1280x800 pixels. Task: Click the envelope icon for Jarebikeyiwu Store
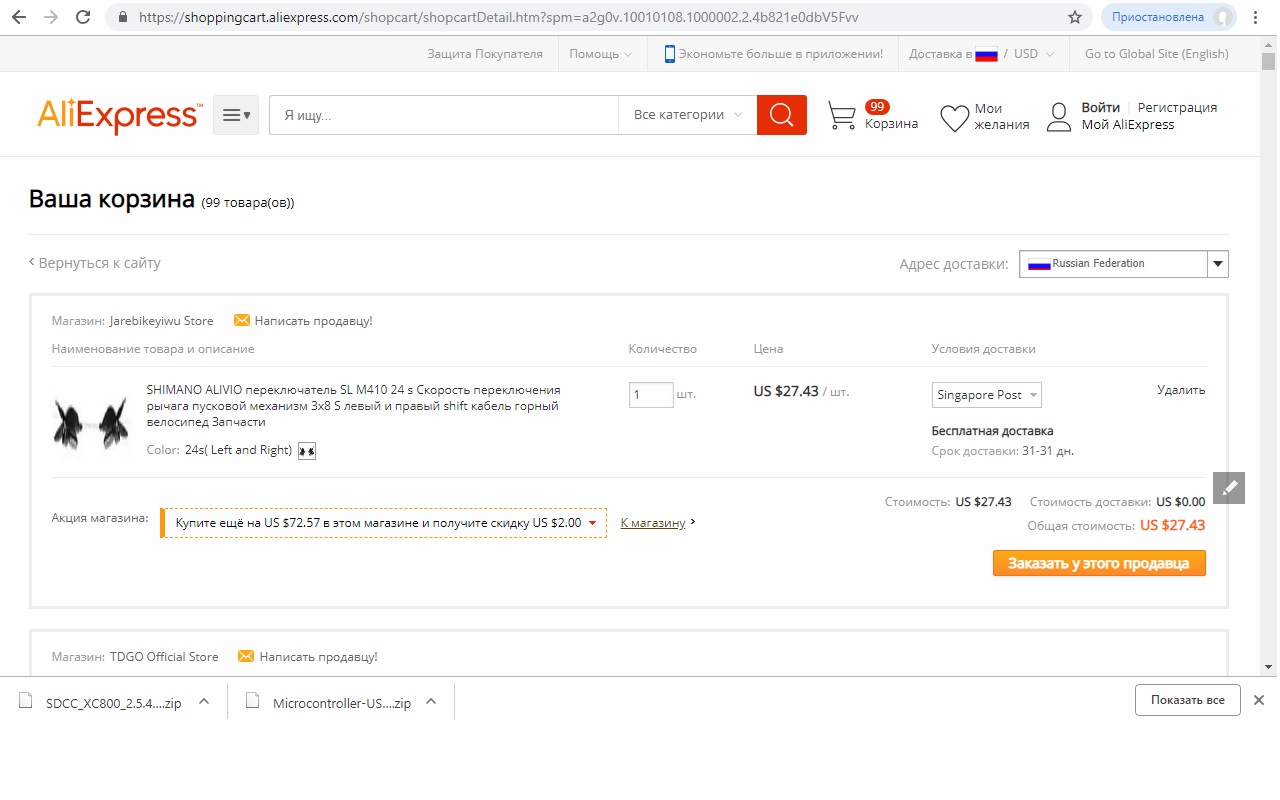click(x=241, y=321)
